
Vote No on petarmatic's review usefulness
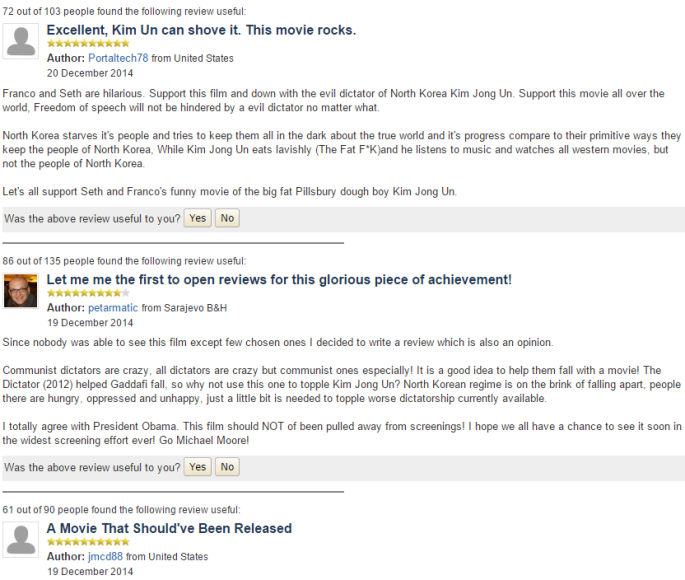(227, 467)
